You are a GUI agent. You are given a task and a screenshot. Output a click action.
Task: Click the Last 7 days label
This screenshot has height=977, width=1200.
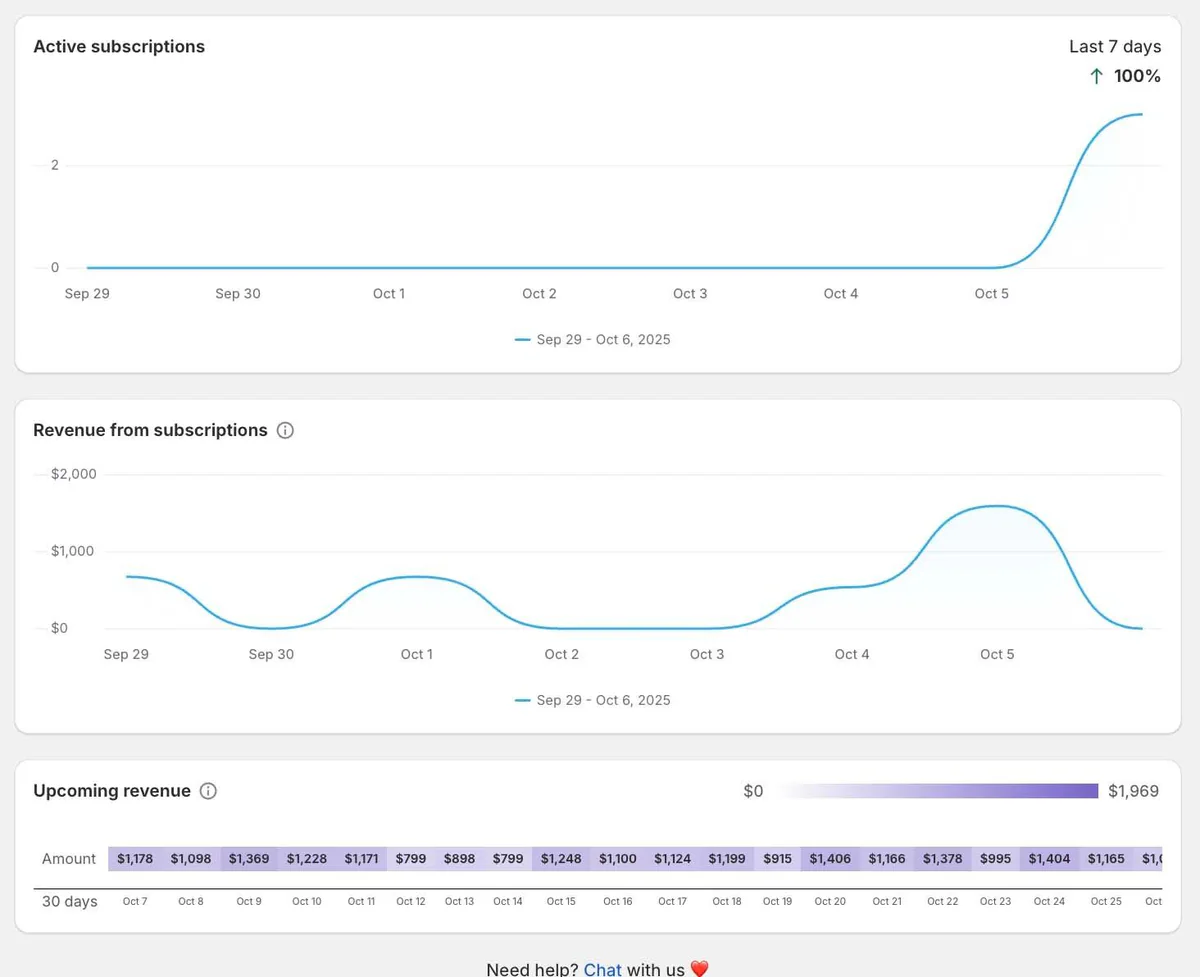(1115, 47)
